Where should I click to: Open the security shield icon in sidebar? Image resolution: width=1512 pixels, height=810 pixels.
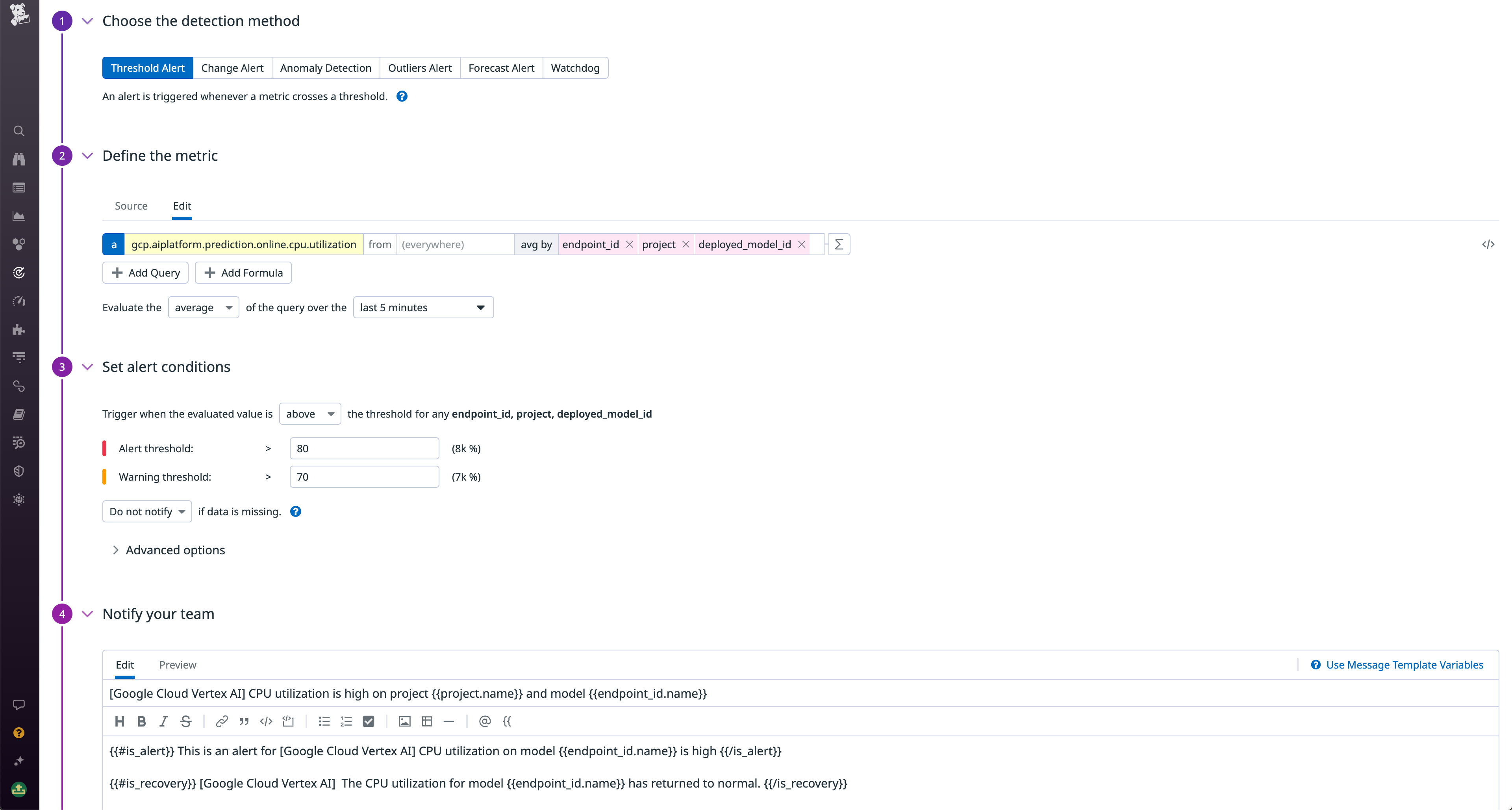click(19, 470)
